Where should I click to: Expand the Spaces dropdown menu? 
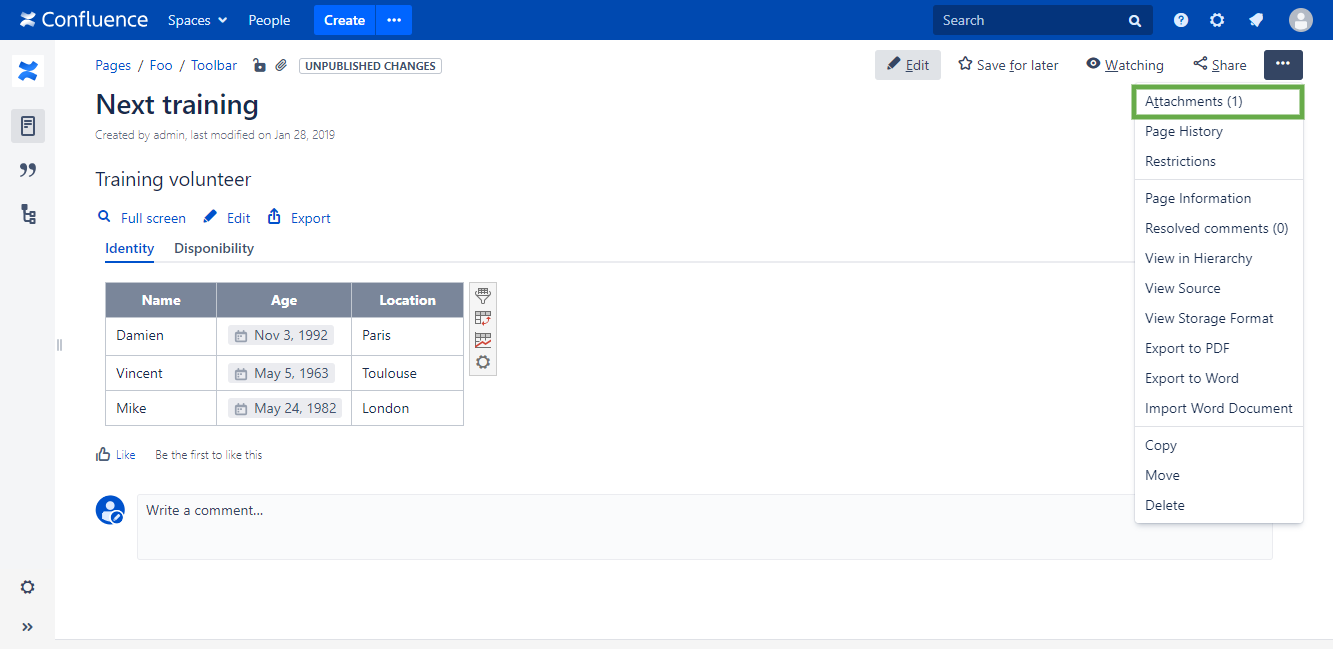pyautogui.click(x=197, y=20)
